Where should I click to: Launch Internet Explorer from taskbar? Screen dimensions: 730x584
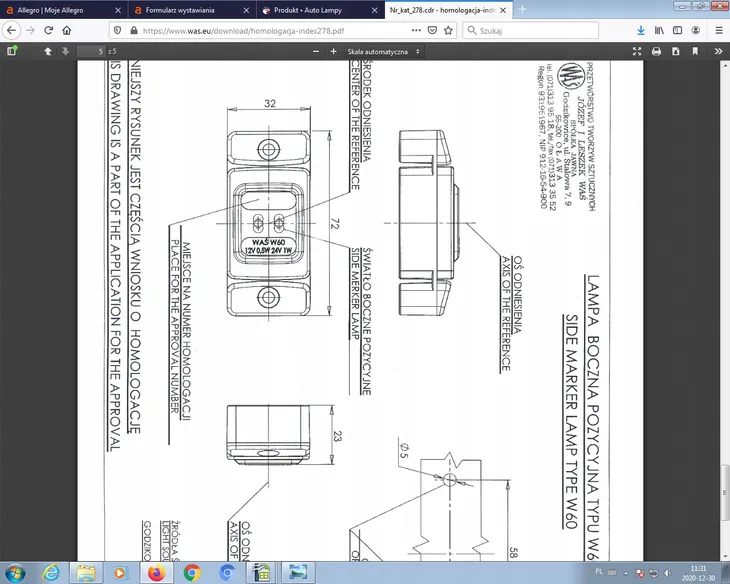click(x=51, y=572)
